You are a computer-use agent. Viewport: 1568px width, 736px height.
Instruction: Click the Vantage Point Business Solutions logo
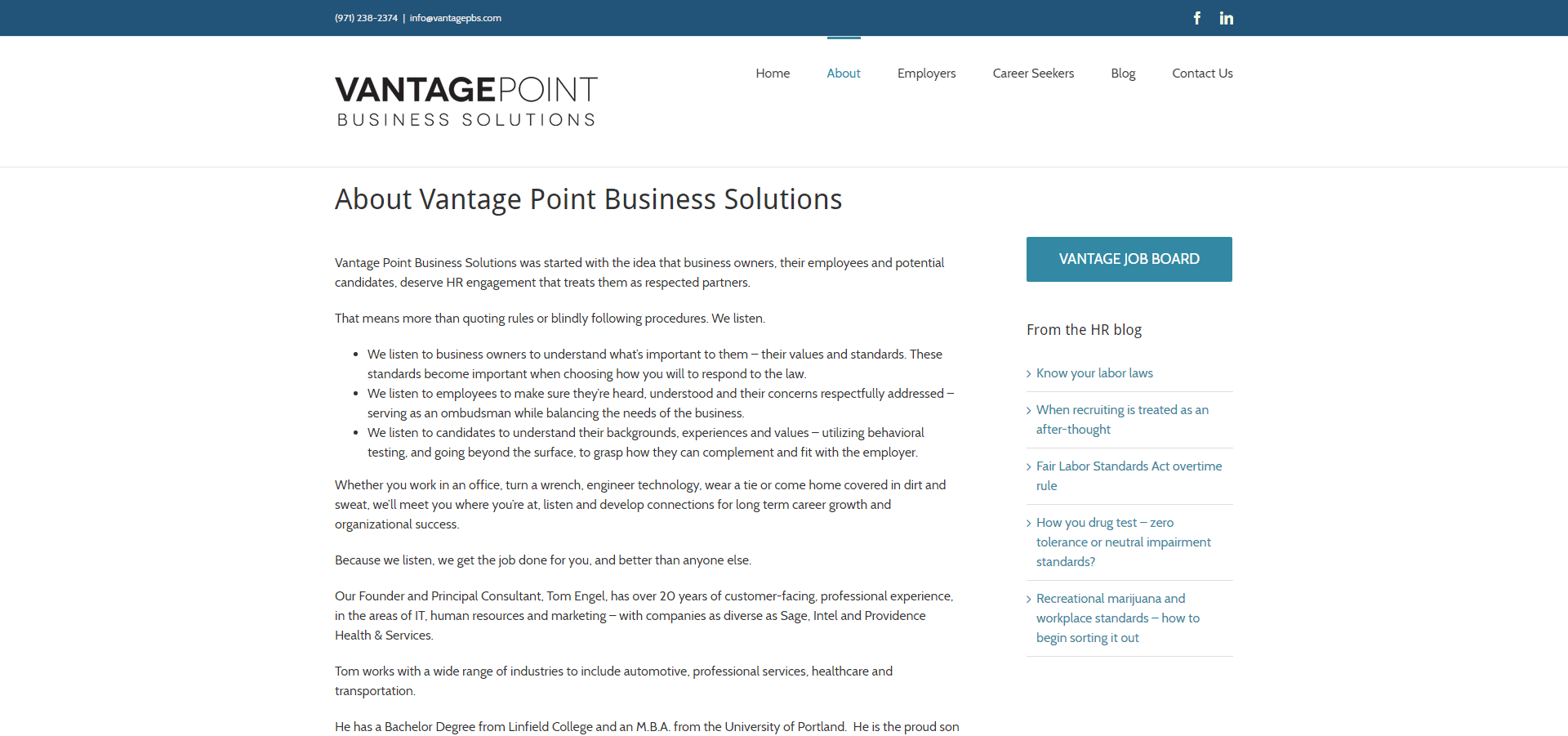point(466,101)
